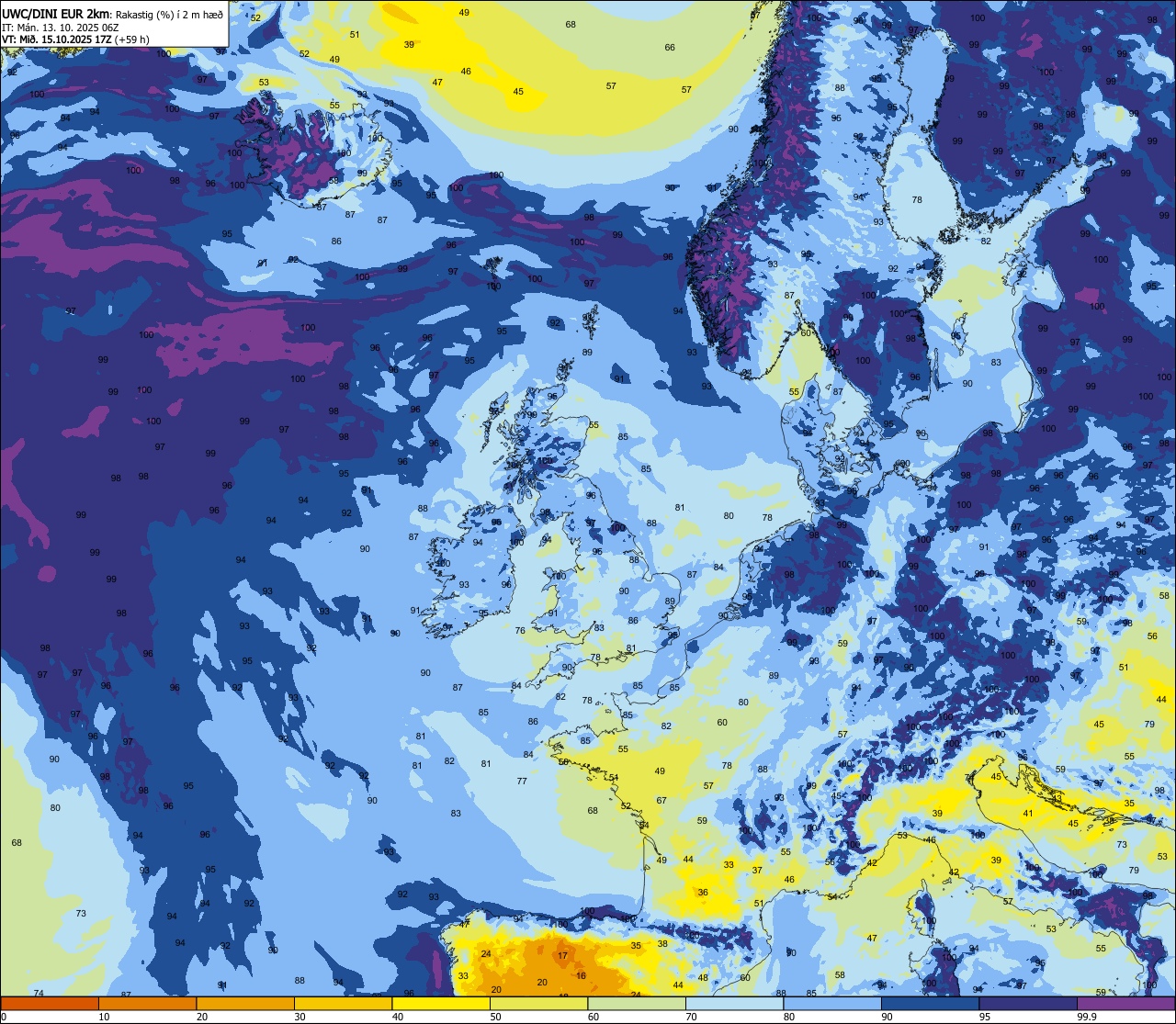Pick the pale green 60–70 legend swatch
The image size is (1176, 1024).
637,1003
